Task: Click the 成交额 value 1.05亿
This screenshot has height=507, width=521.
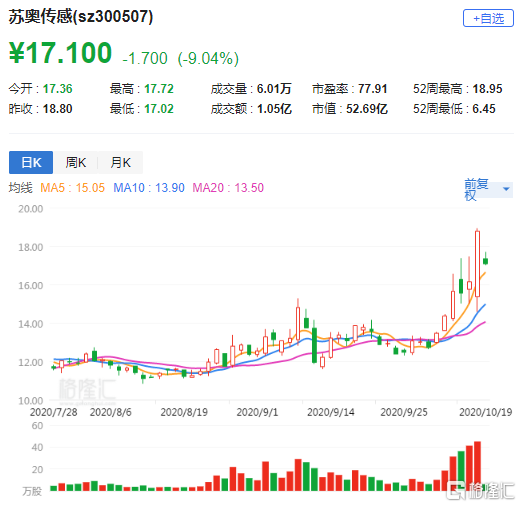Action: click(274, 109)
